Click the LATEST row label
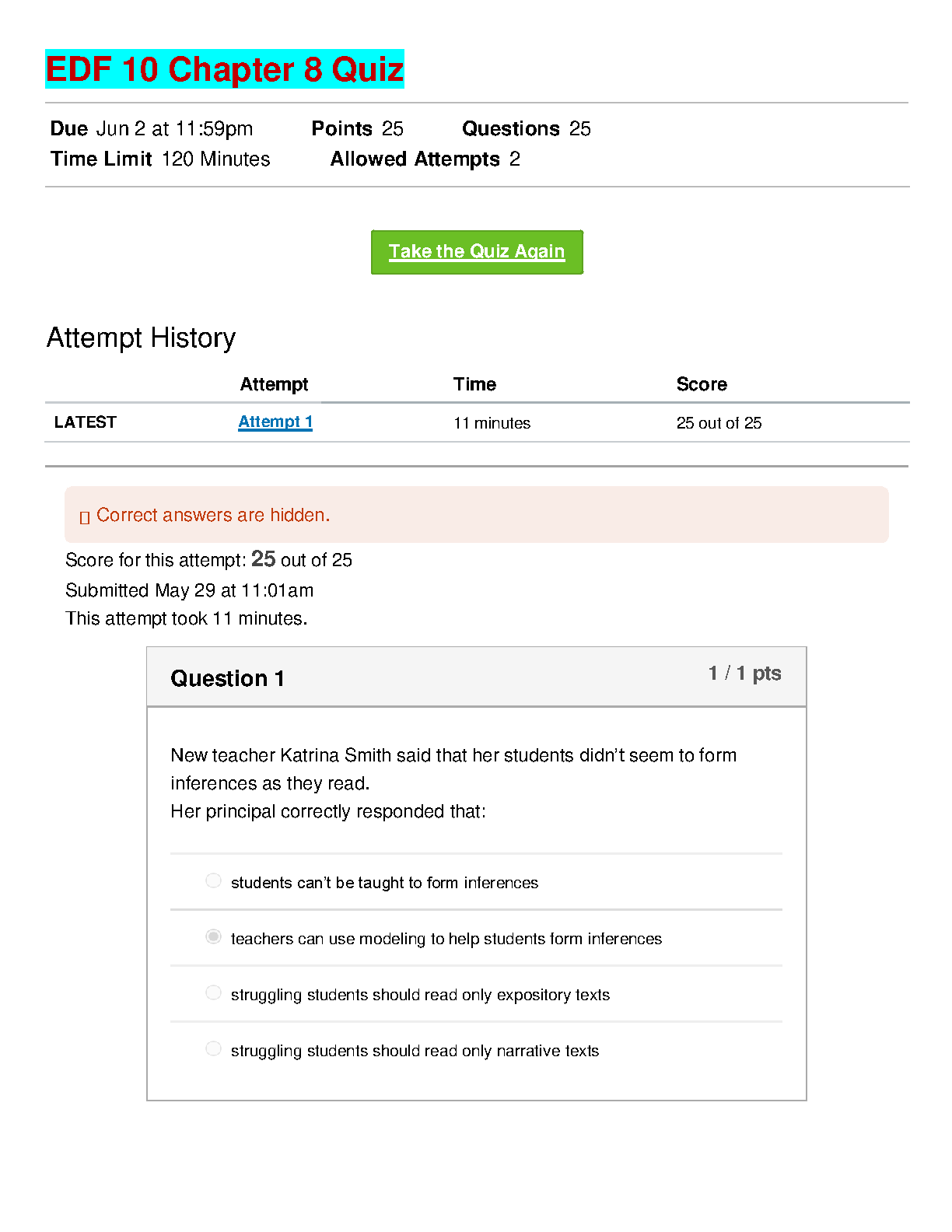The image size is (952, 1232). coord(86,422)
